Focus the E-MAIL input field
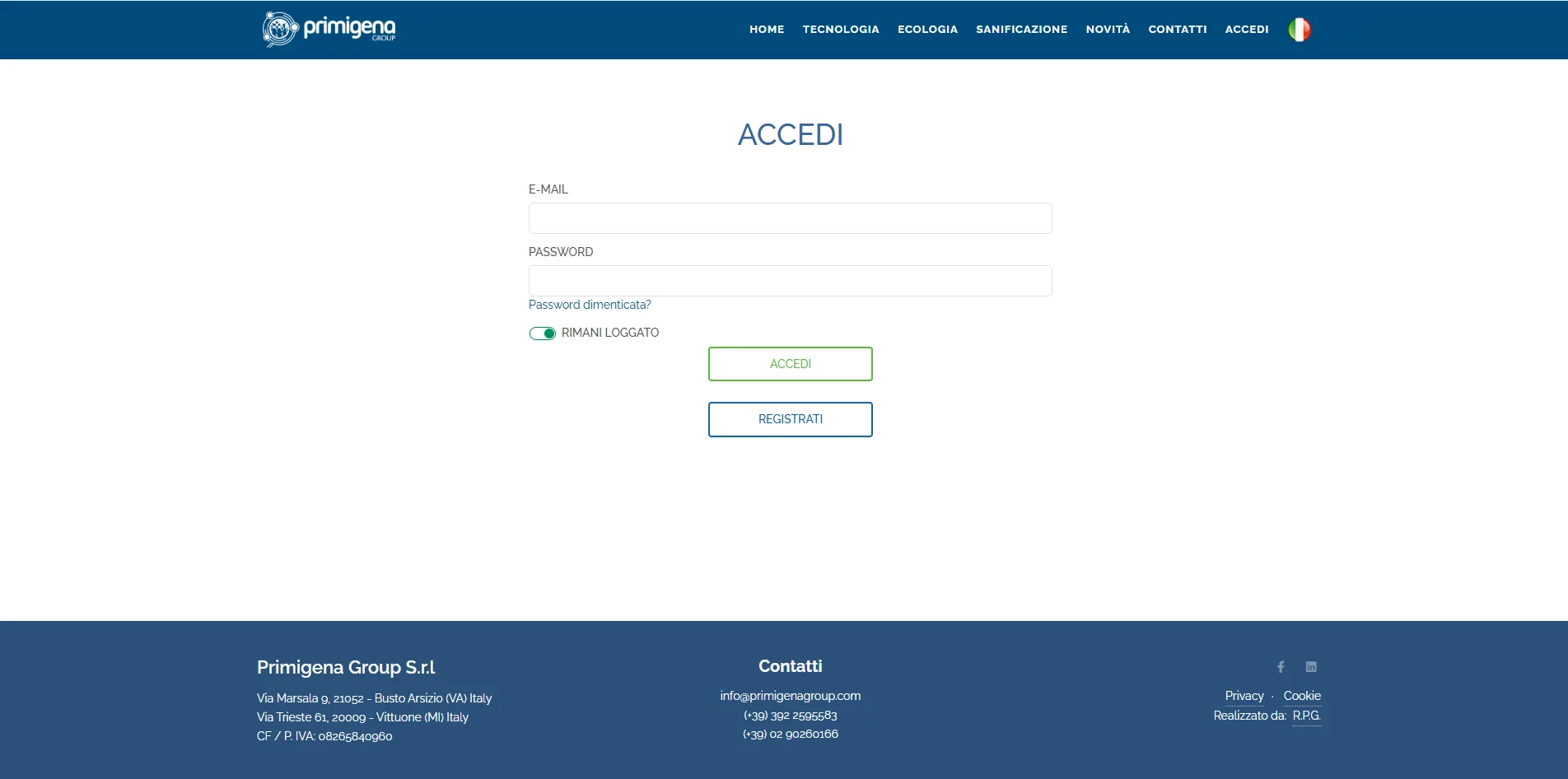The width and height of the screenshot is (1568, 779). point(791,218)
